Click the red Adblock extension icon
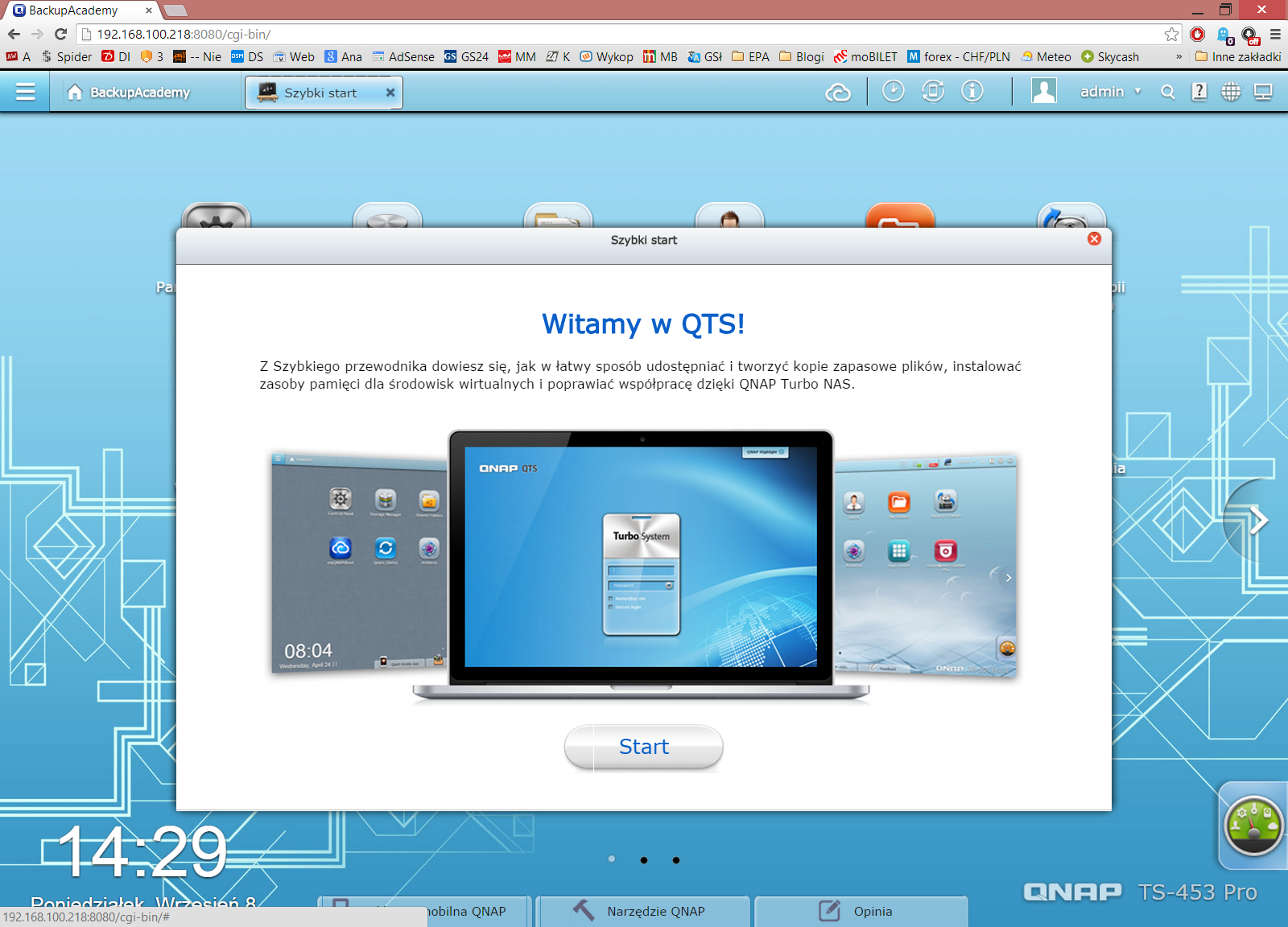1288x927 pixels. point(1197,34)
